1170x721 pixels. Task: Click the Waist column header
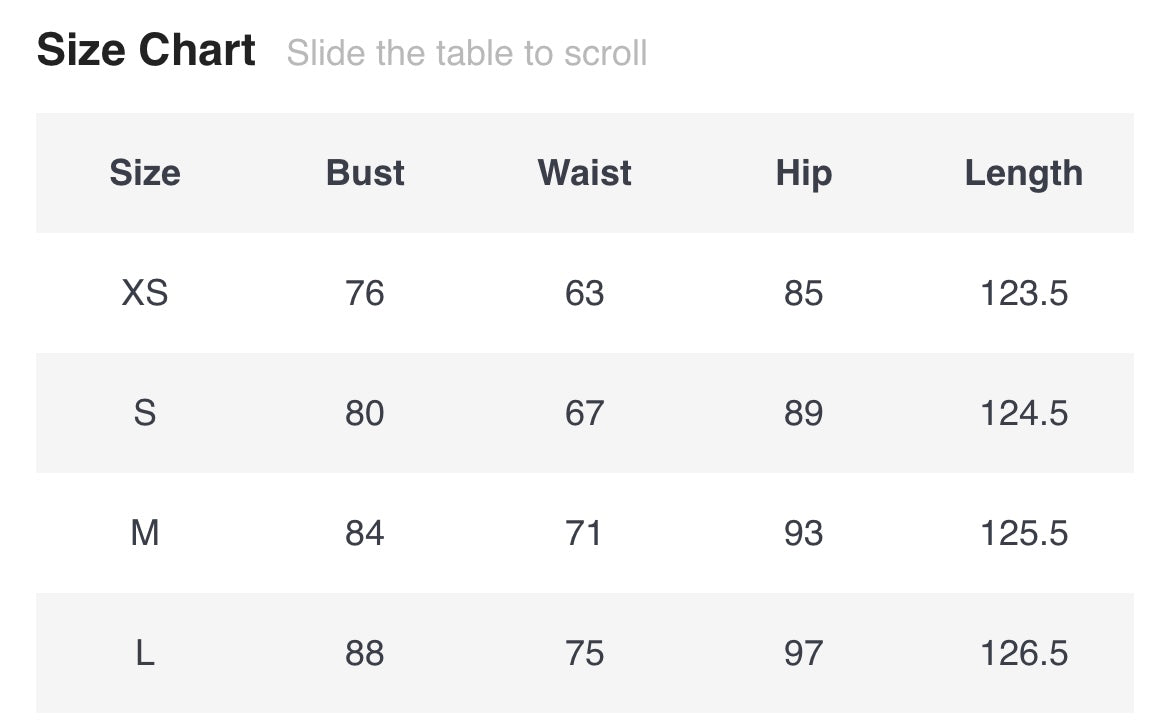(584, 173)
